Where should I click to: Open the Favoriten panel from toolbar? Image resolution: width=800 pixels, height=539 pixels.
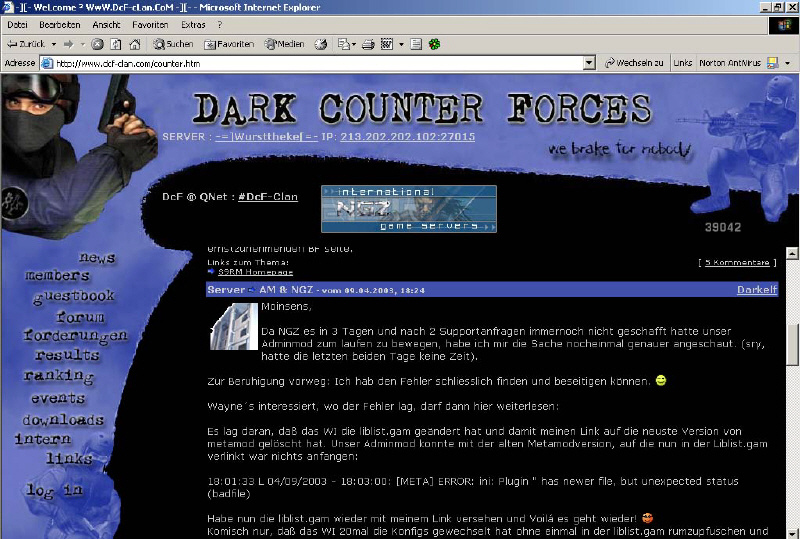tap(229, 44)
